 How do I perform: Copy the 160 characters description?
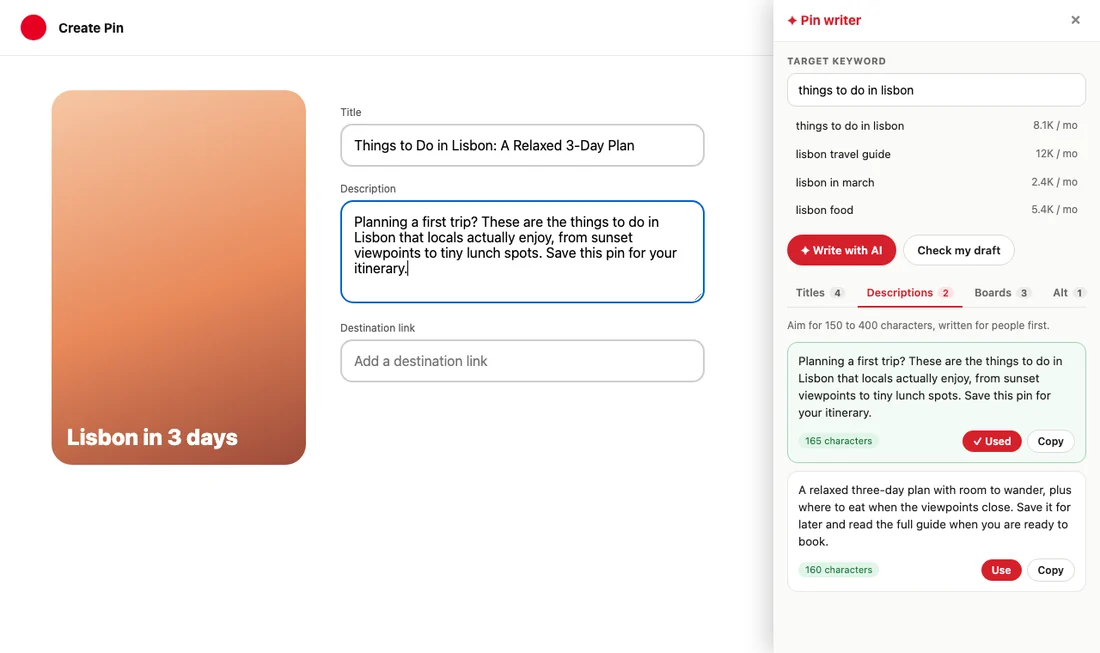pos(1050,570)
